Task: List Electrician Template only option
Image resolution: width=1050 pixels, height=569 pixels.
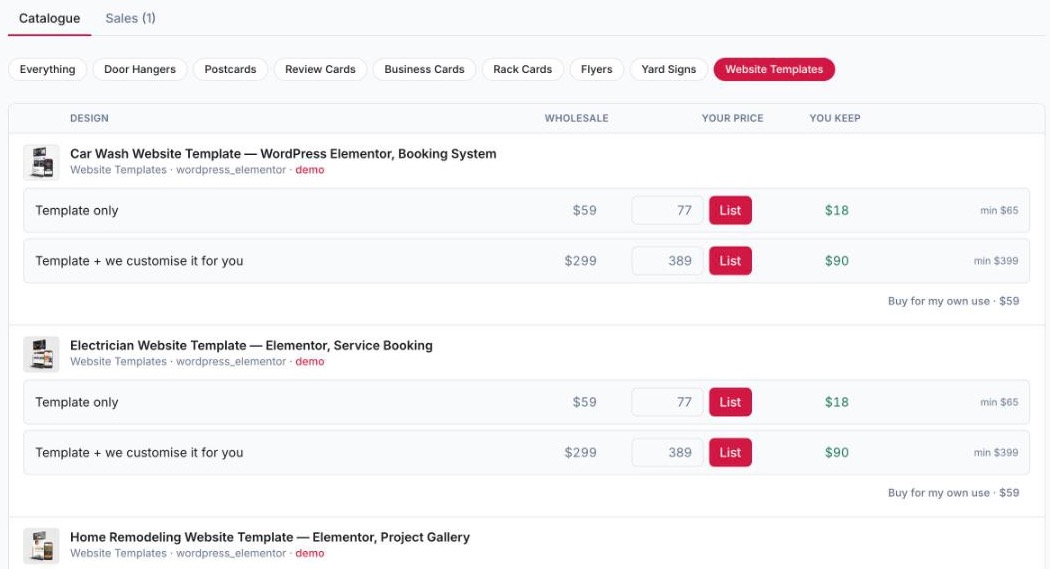Action: tap(731, 402)
